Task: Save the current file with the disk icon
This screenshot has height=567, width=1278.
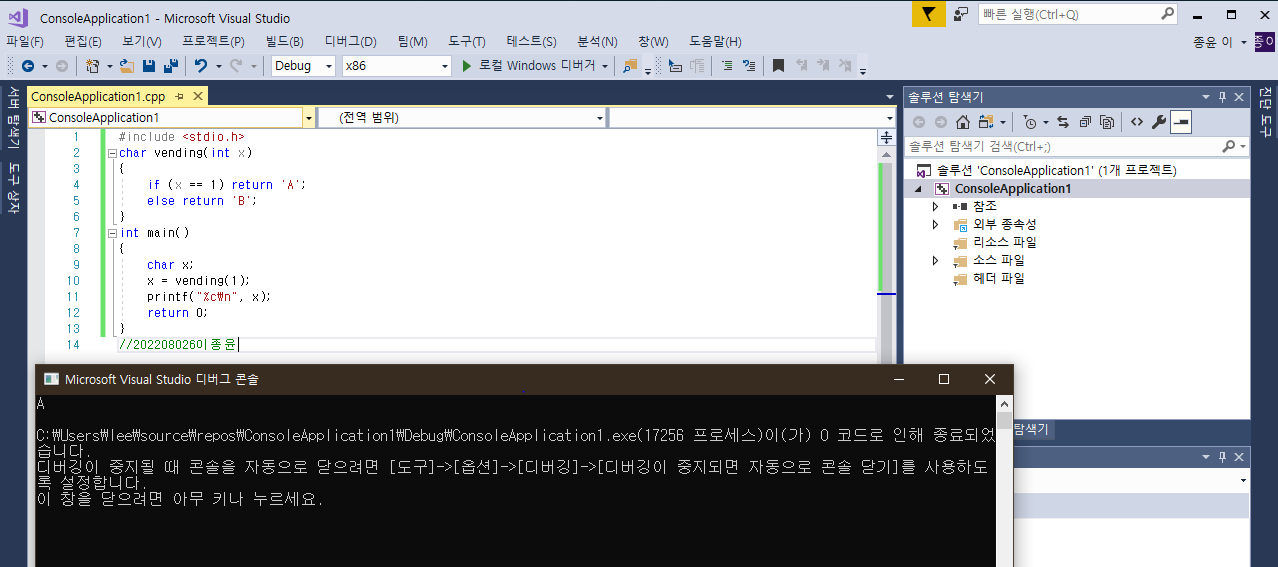Action: tap(149, 66)
